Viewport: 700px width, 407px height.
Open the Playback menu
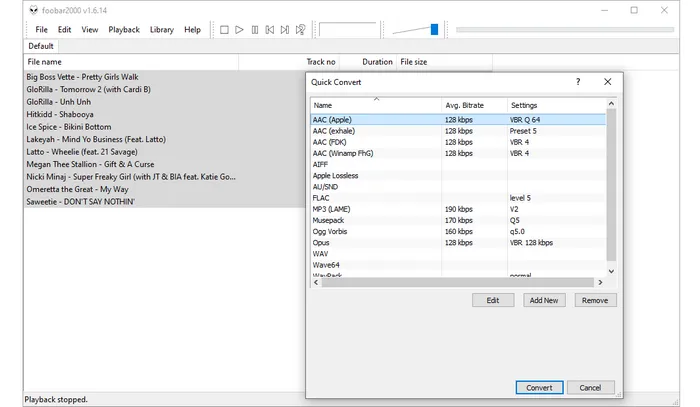(124, 30)
